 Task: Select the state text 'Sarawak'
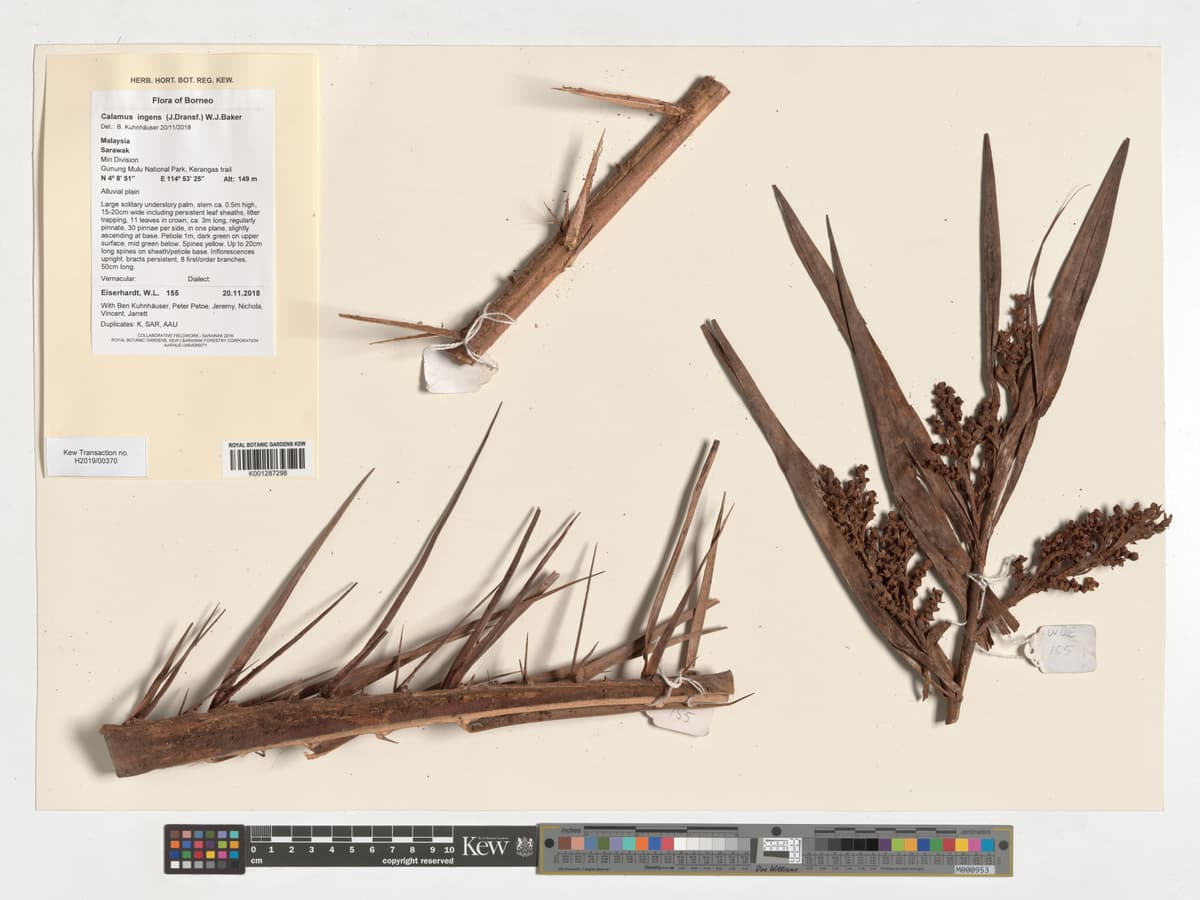click(x=115, y=151)
